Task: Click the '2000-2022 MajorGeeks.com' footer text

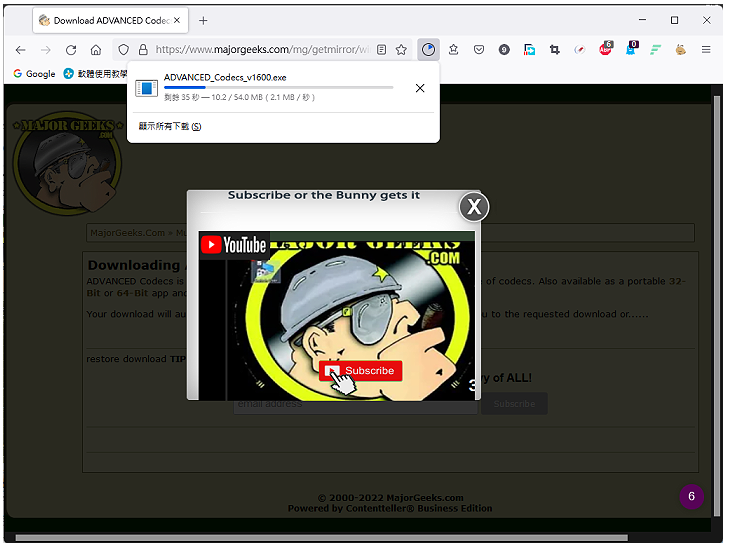Action: click(x=391, y=498)
